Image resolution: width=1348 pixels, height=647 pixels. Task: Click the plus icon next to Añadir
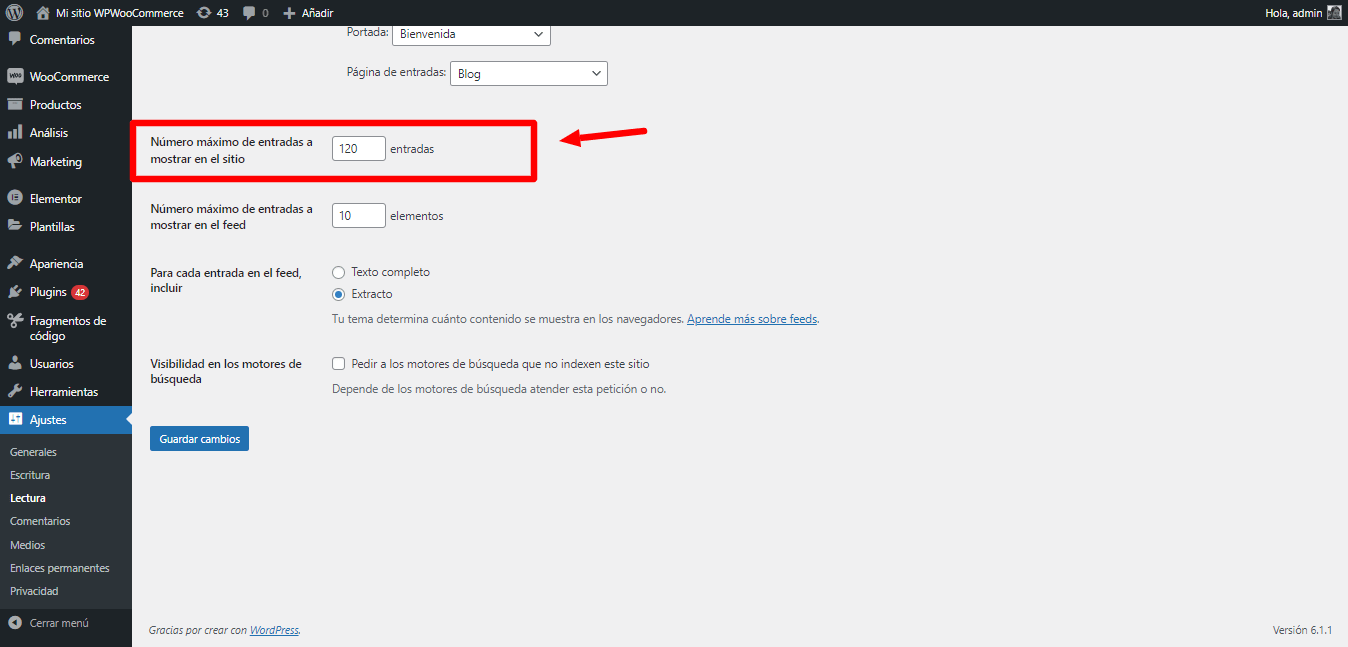coord(289,13)
